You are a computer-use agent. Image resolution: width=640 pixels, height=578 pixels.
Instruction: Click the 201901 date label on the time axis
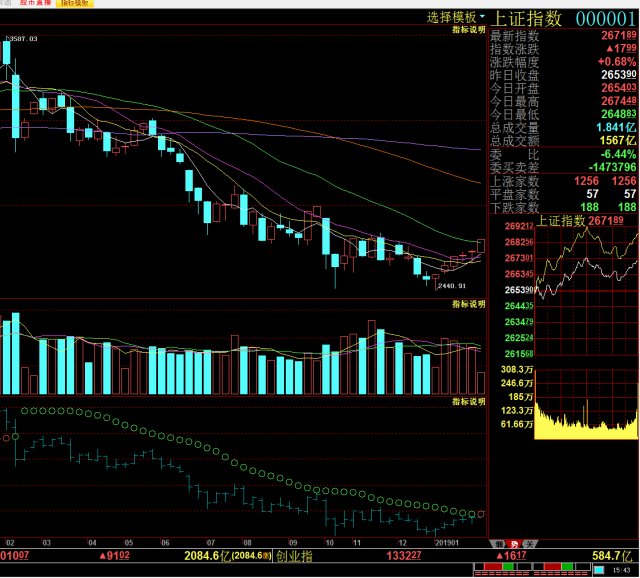[447, 543]
